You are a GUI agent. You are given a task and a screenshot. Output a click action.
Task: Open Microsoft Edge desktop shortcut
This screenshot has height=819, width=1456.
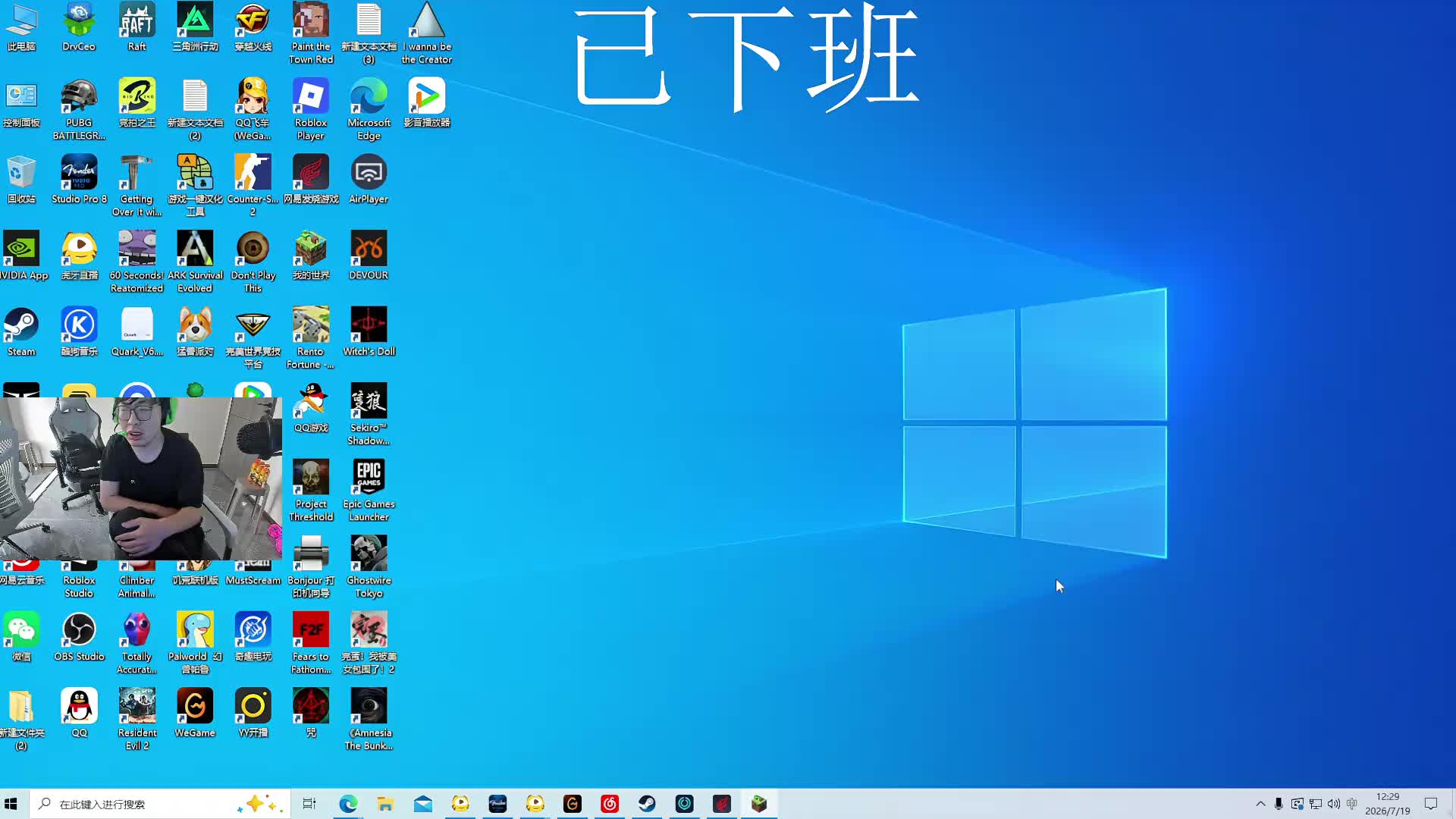[x=369, y=109]
